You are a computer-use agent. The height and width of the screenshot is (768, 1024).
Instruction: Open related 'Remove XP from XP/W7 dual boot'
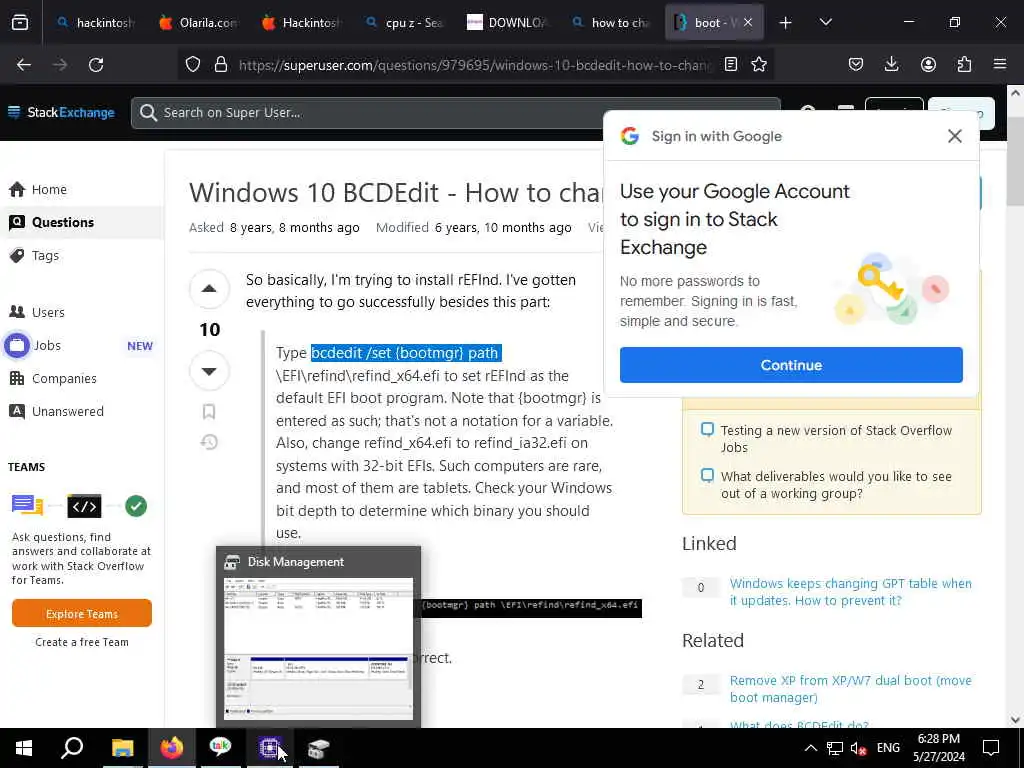850,689
